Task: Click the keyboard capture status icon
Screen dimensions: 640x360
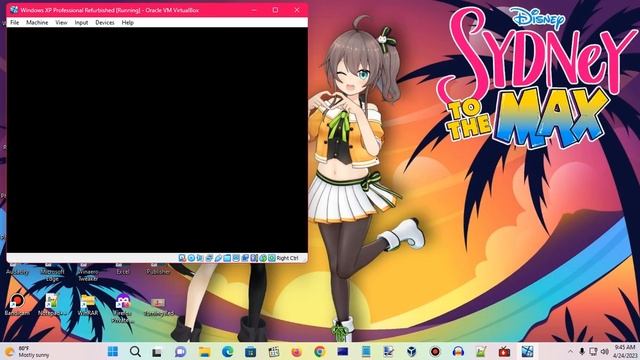Action: click(x=272, y=258)
